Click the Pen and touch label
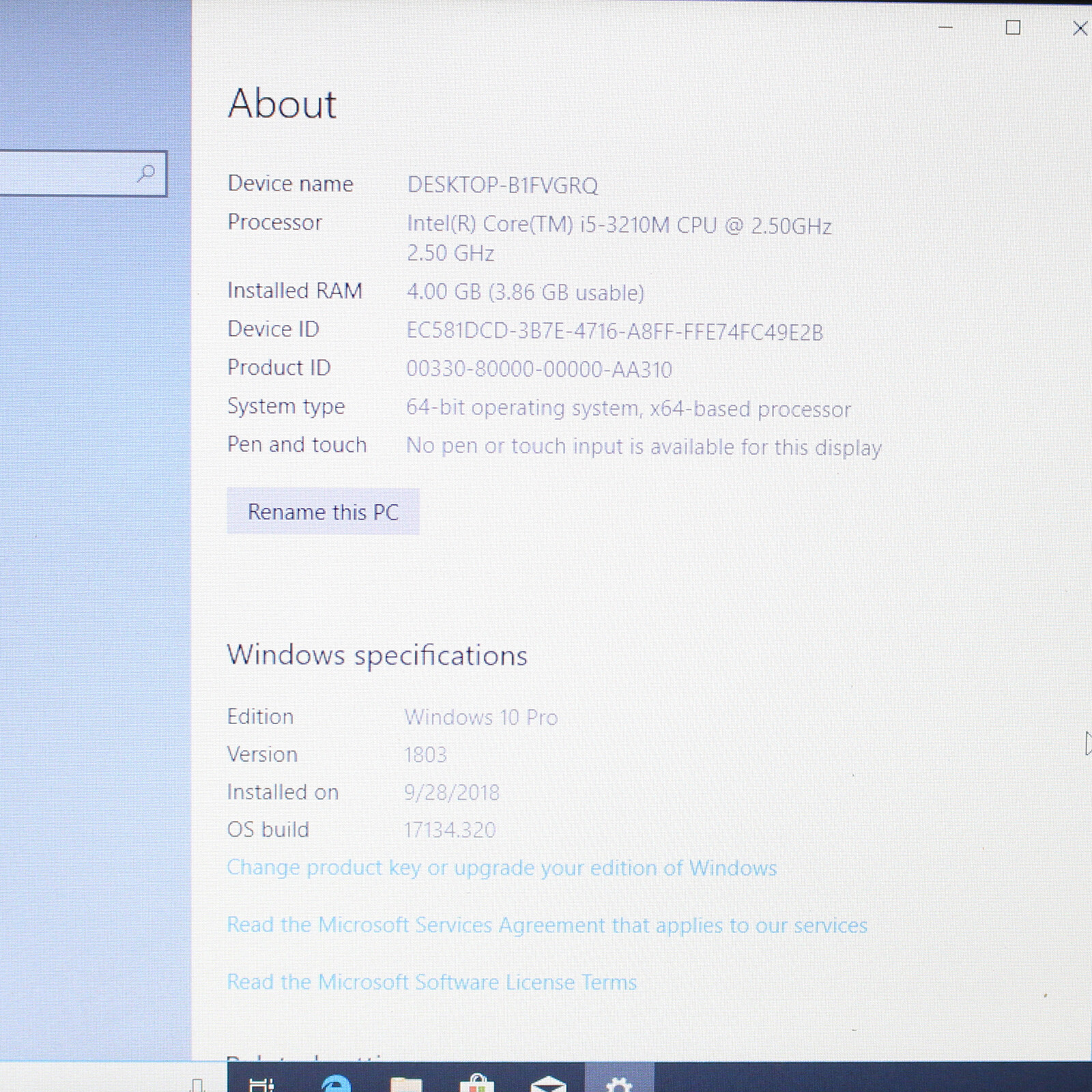The width and height of the screenshot is (1092, 1092). [x=297, y=444]
